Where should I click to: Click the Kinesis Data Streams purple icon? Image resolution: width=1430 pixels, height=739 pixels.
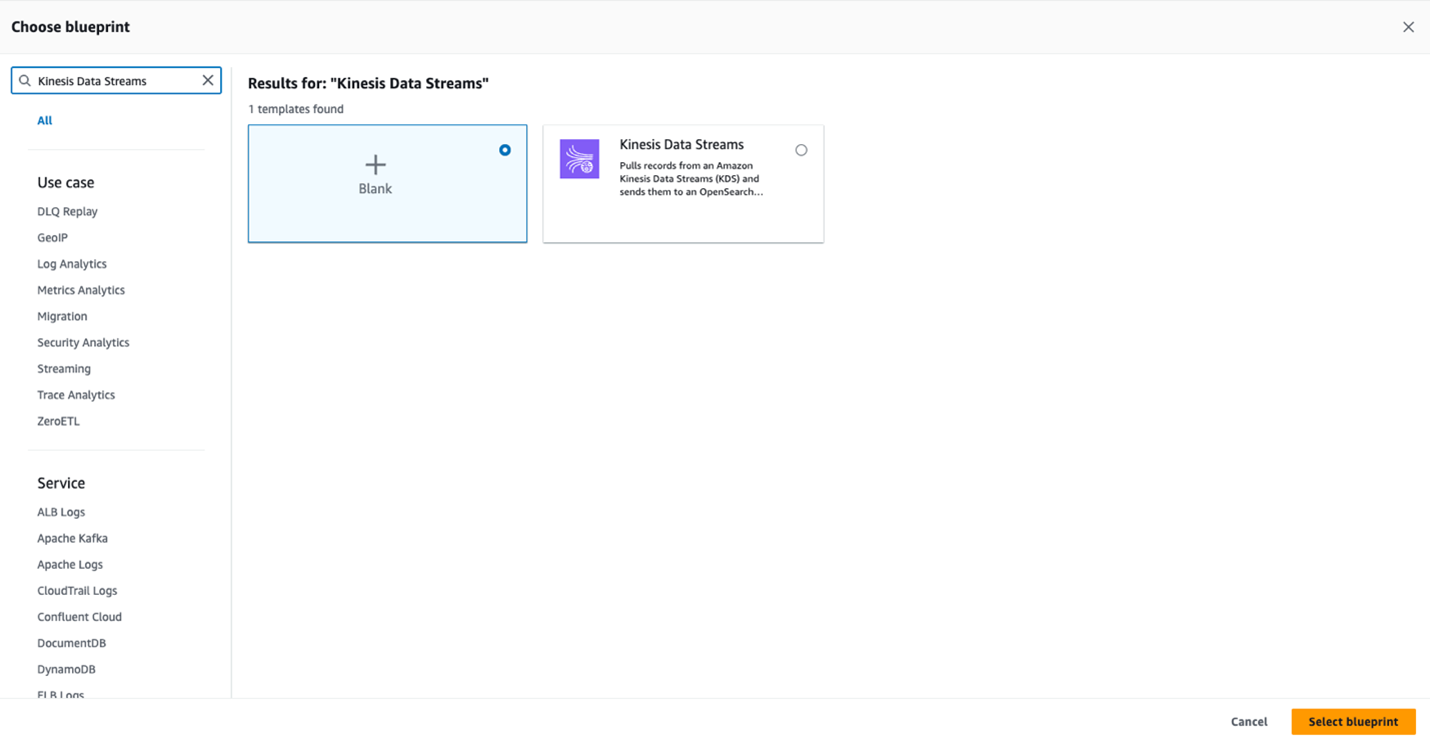coord(579,159)
